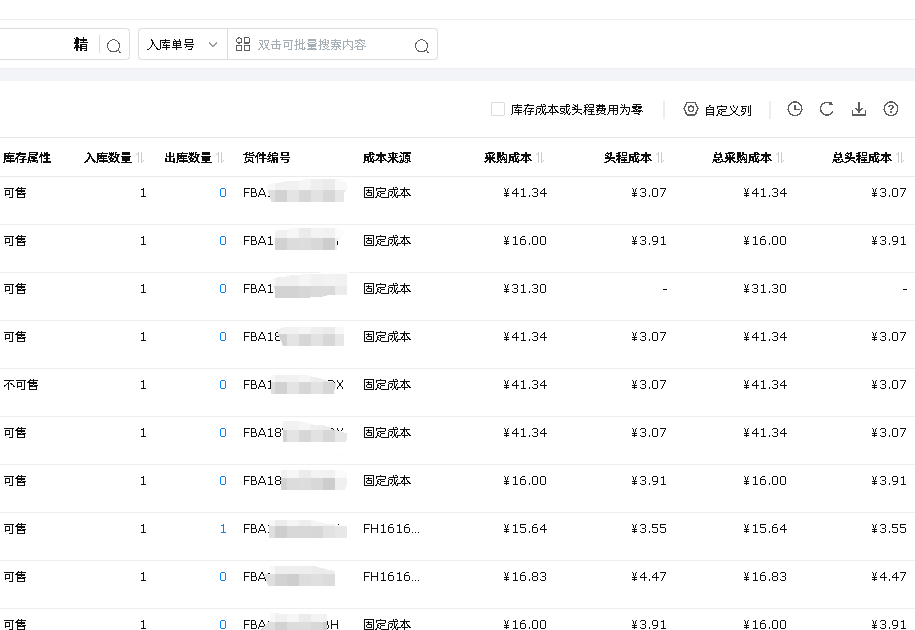Screen dimensions: 915x630
Task: Sort by 入库数量 column sort icon
Action: (141, 158)
